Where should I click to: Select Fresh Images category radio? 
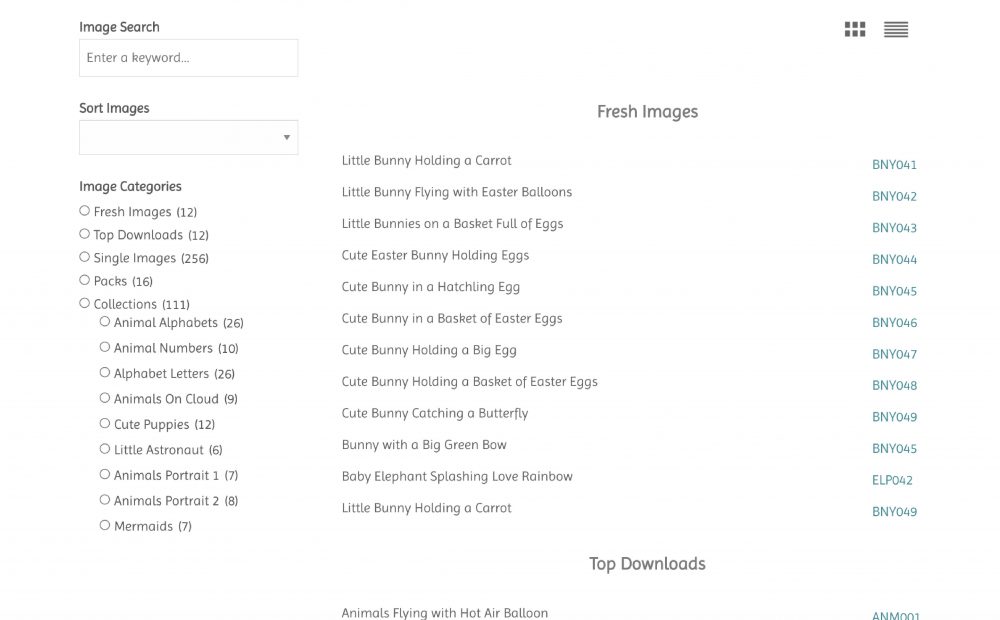point(84,210)
